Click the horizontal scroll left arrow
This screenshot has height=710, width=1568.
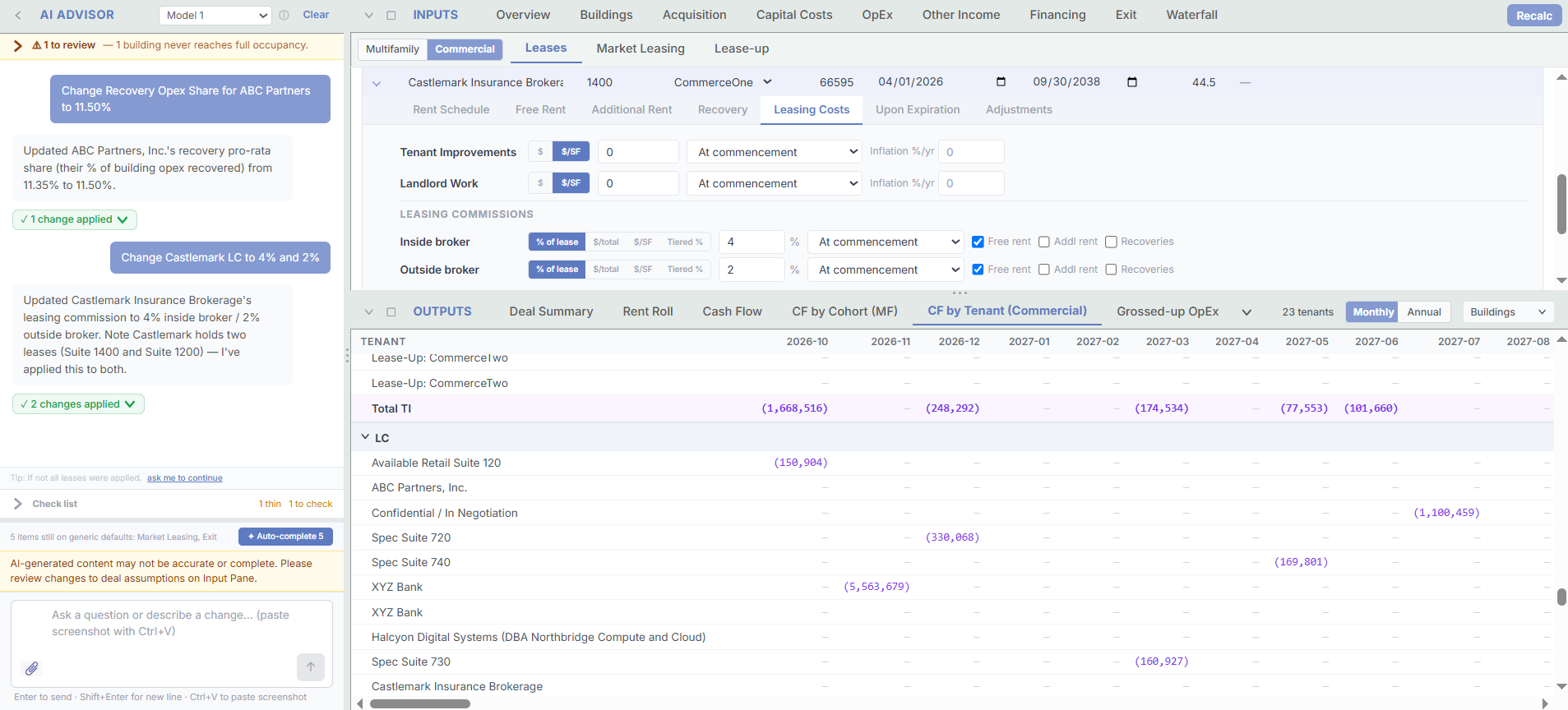(360, 703)
